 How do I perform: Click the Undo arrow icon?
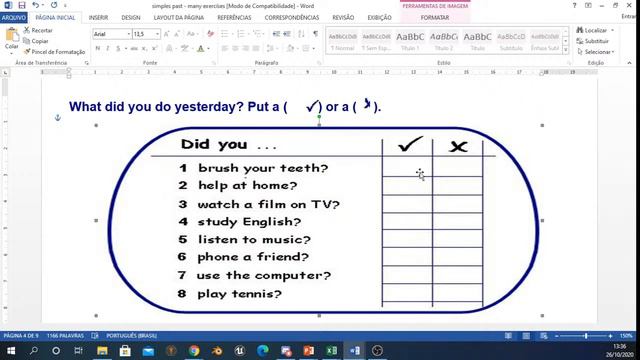[x=36, y=5]
